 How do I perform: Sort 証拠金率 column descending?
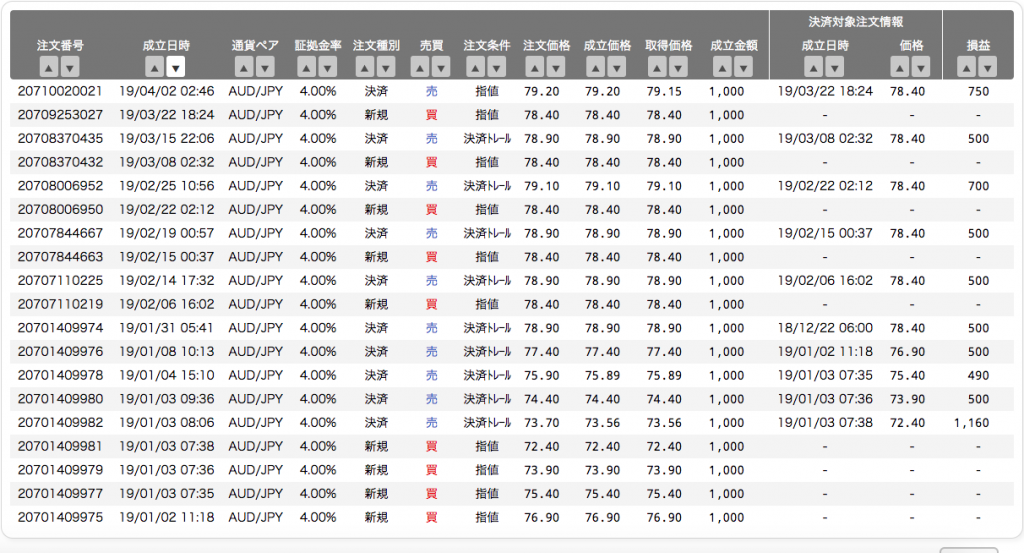(327, 67)
